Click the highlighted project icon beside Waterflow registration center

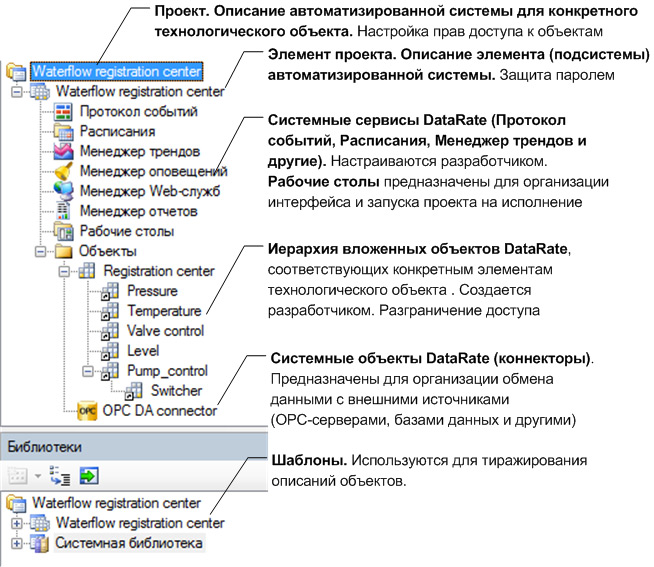[x=17, y=72]
